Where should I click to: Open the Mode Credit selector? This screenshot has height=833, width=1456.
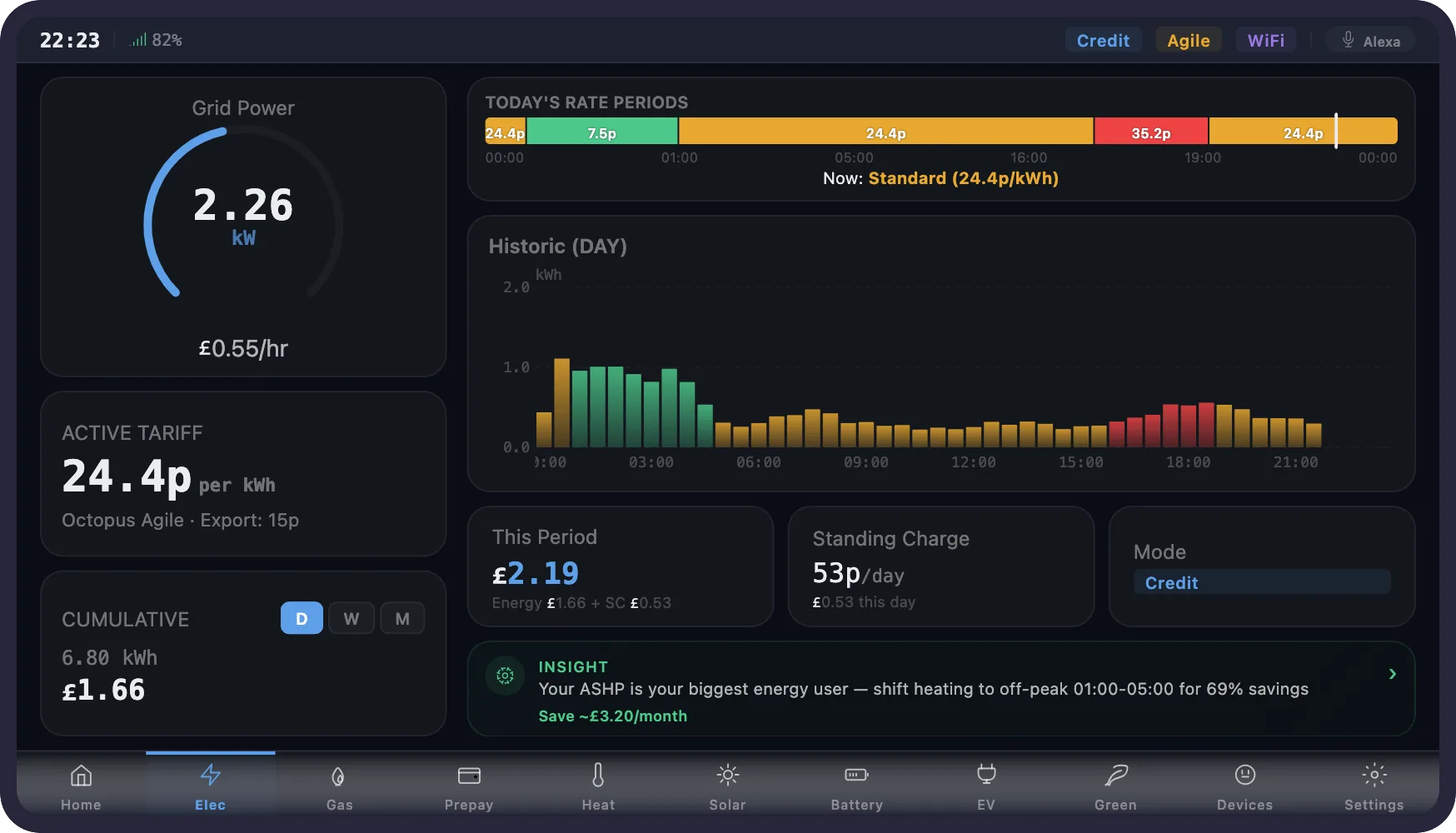(x=1261, y=581)
